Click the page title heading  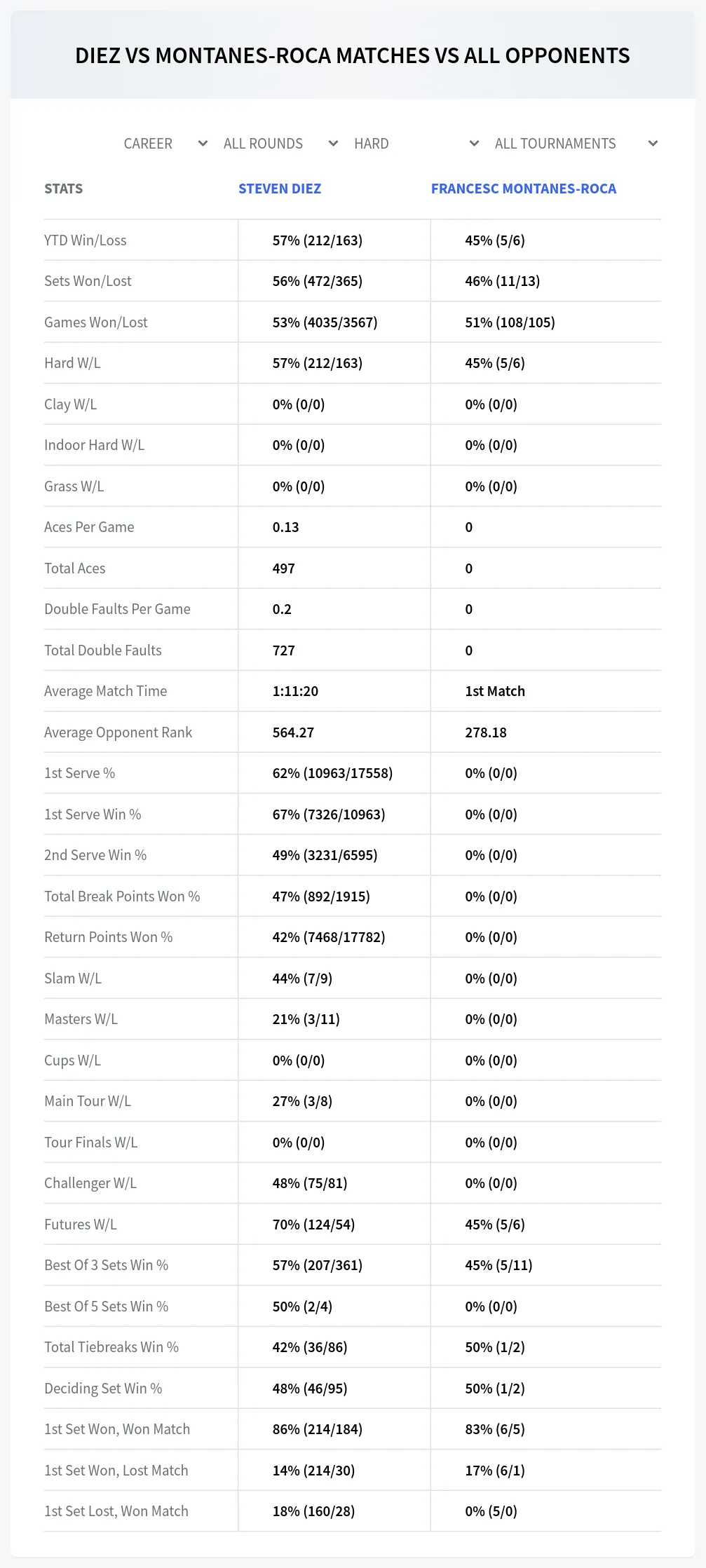pos(353,55)
